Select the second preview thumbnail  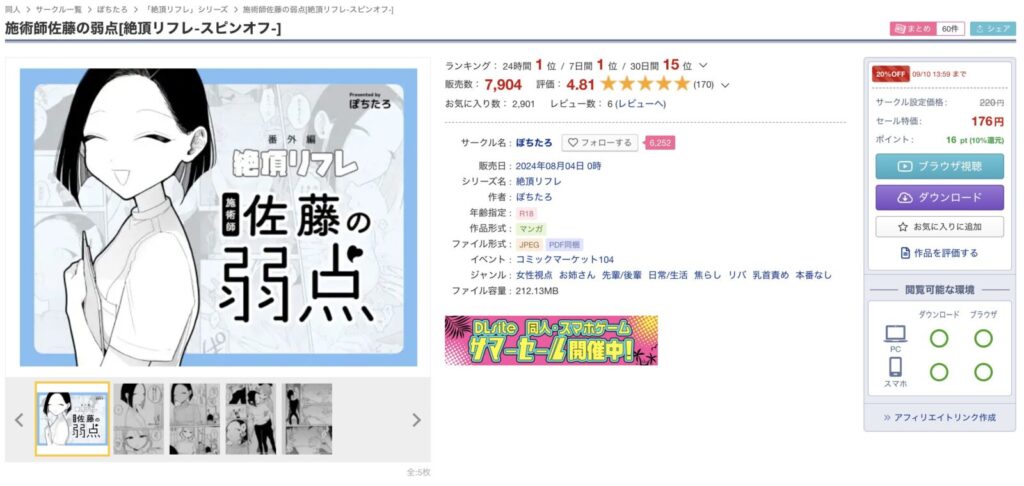138,419
